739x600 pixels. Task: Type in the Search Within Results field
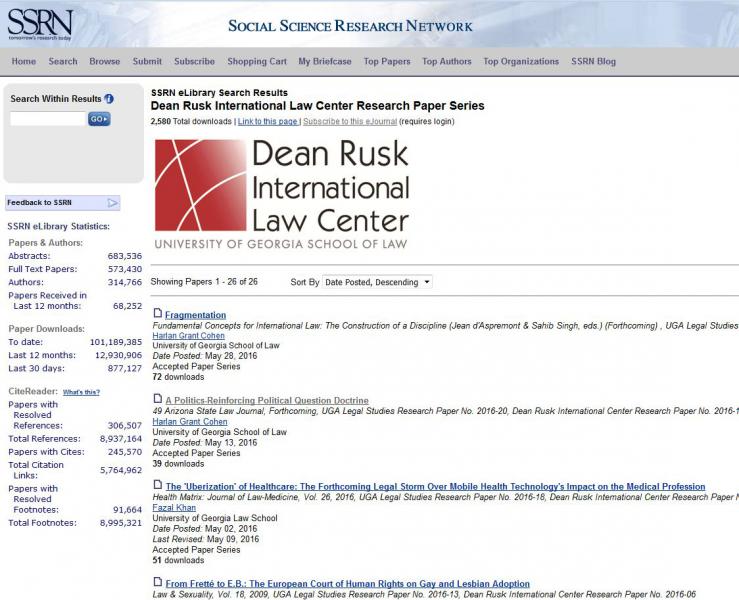pyautogui.click(x=47, y=119)
